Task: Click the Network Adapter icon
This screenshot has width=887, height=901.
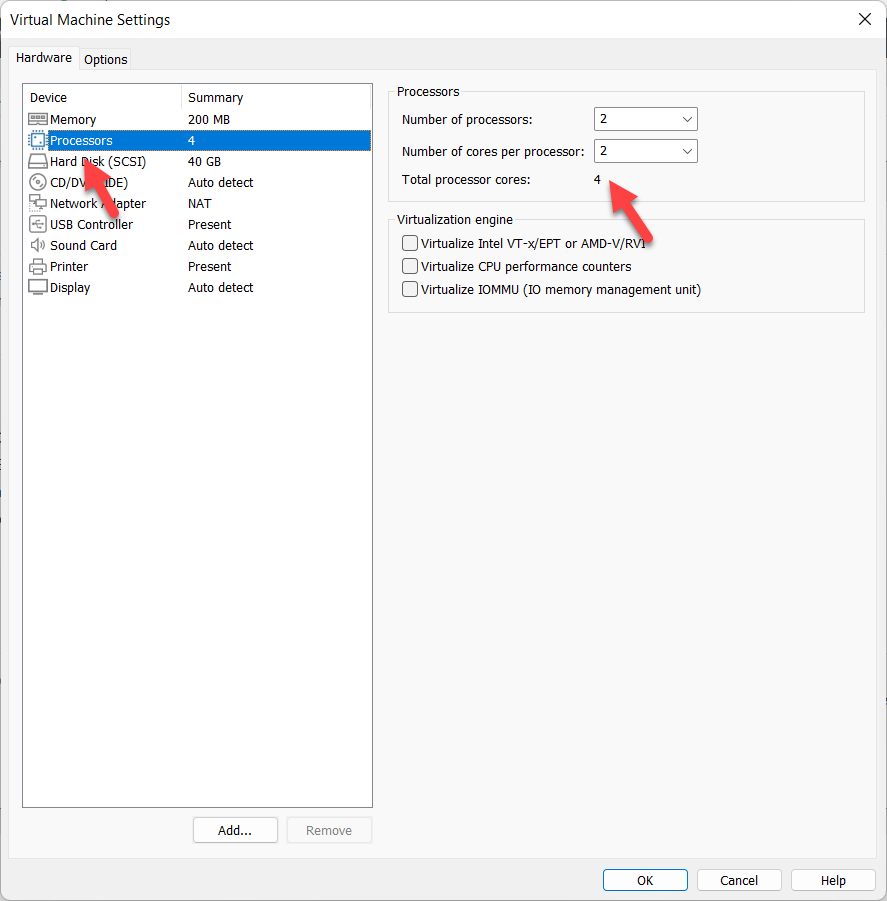Action: tap(38, 204)
